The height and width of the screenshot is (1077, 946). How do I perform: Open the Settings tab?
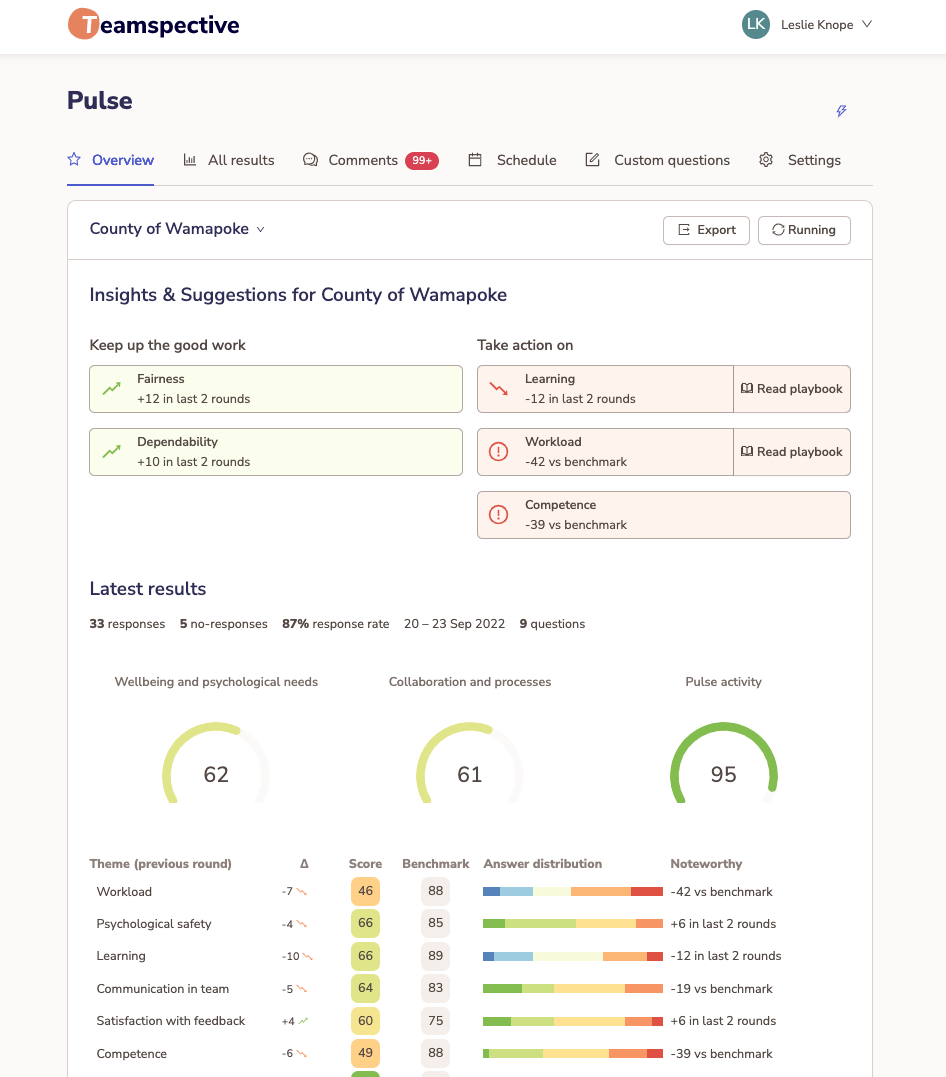point(800,160)
